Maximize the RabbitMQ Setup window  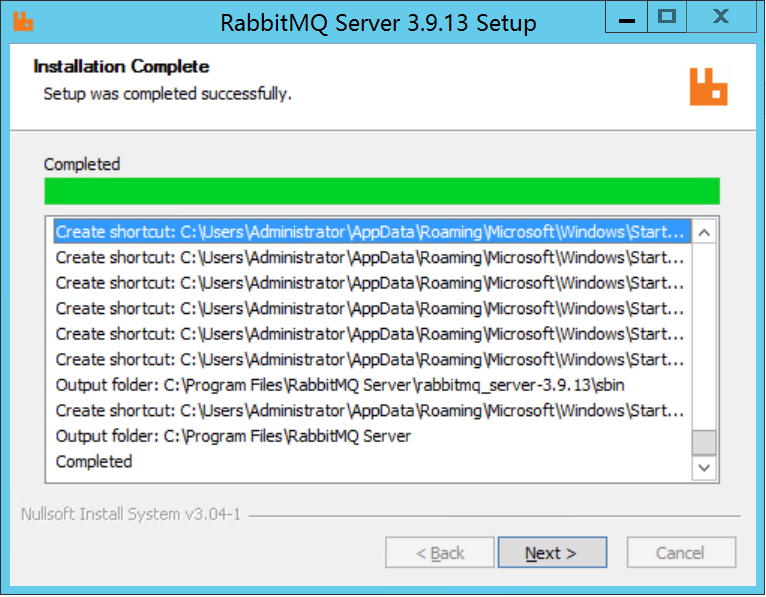point(667,17)
